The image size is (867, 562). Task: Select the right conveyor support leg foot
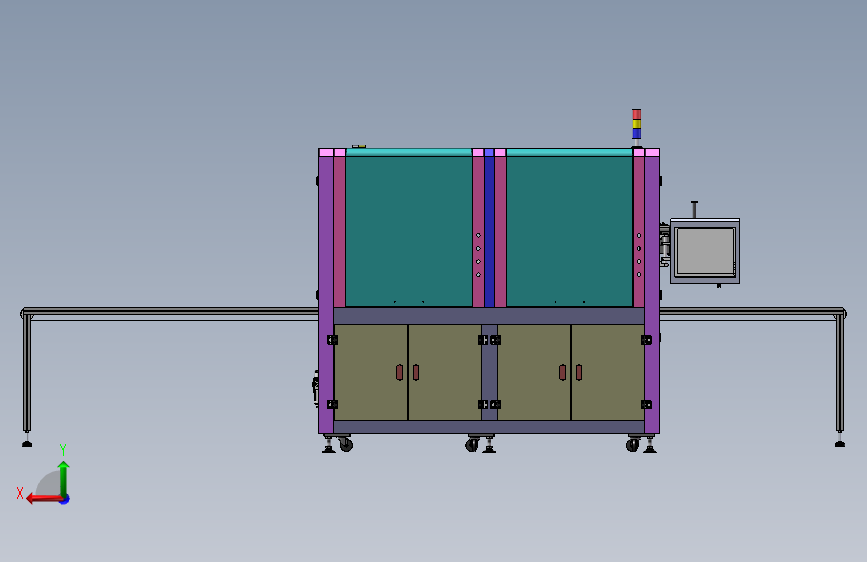(840, 443)
